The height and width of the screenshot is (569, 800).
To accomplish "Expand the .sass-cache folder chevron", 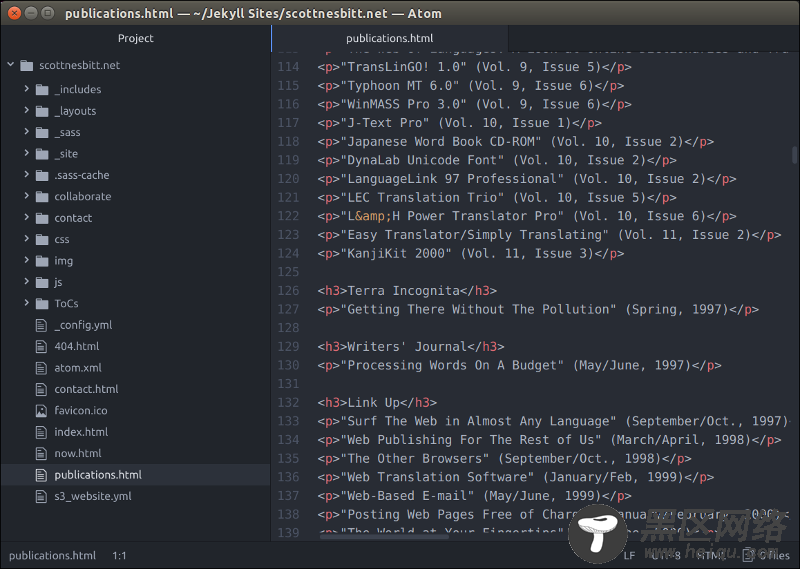I will pos(27,175).
